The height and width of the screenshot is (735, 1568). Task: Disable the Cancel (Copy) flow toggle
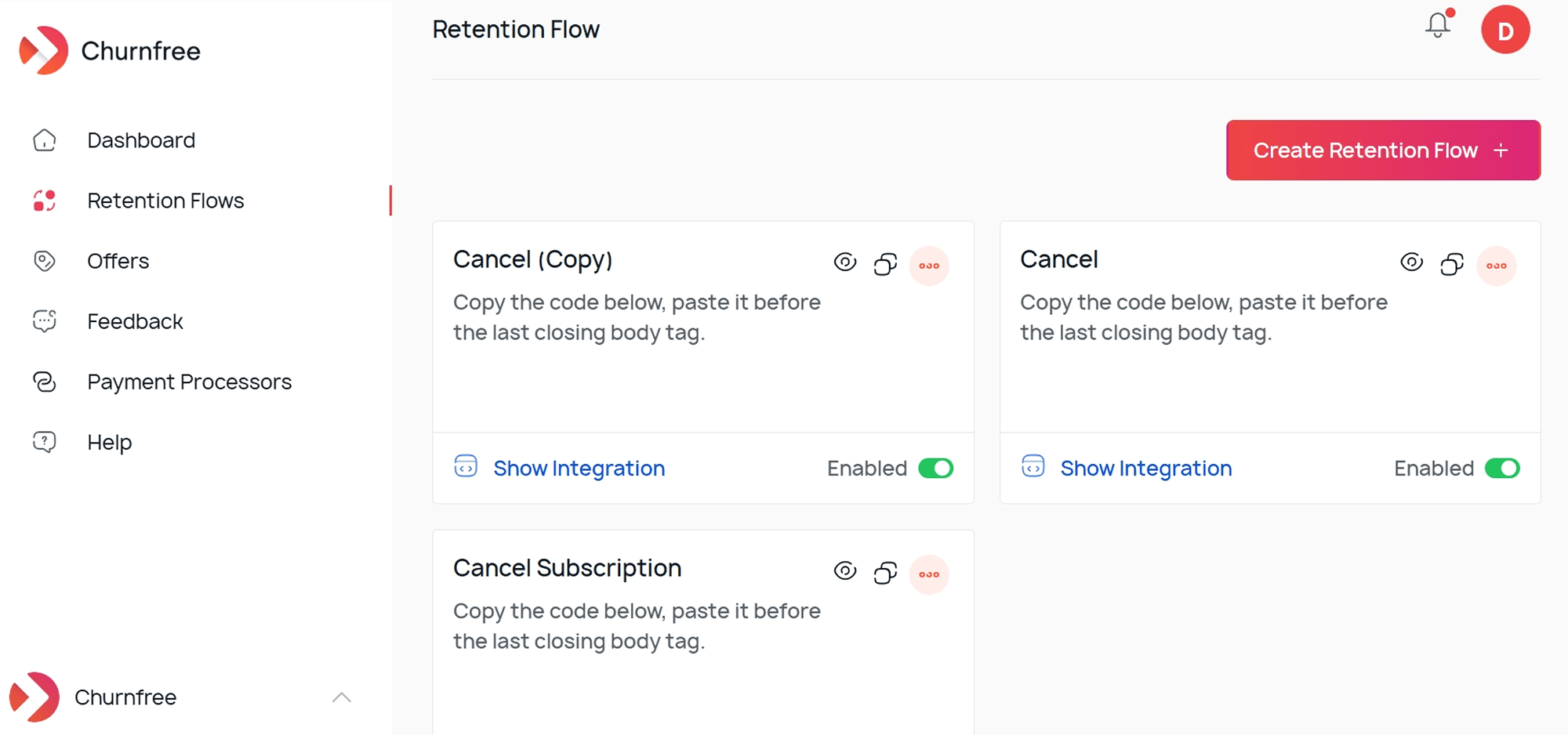tap(938, 468)
